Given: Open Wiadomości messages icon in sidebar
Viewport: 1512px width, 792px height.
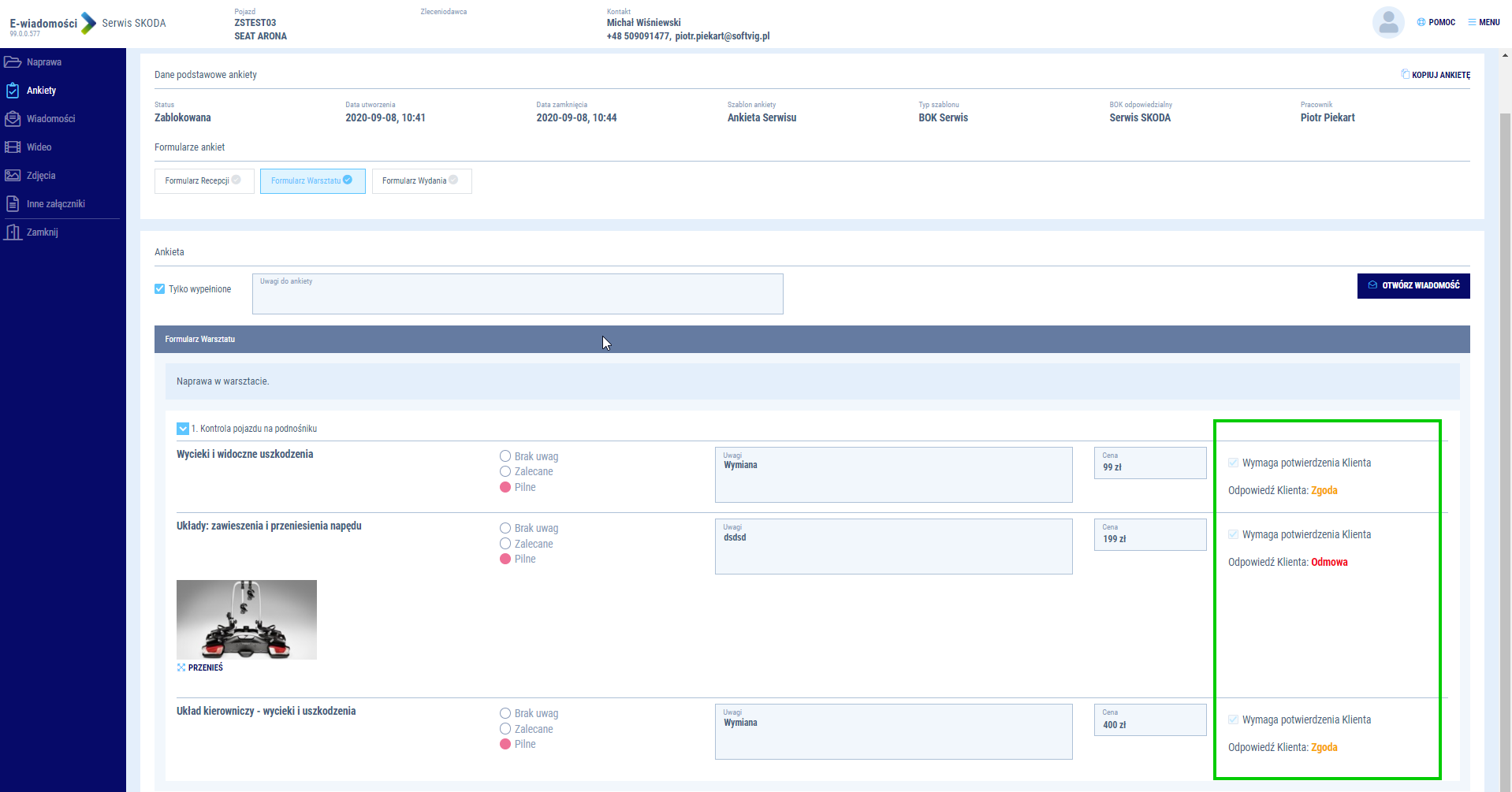Looking at the screenshot, I should tap(13, 119).
